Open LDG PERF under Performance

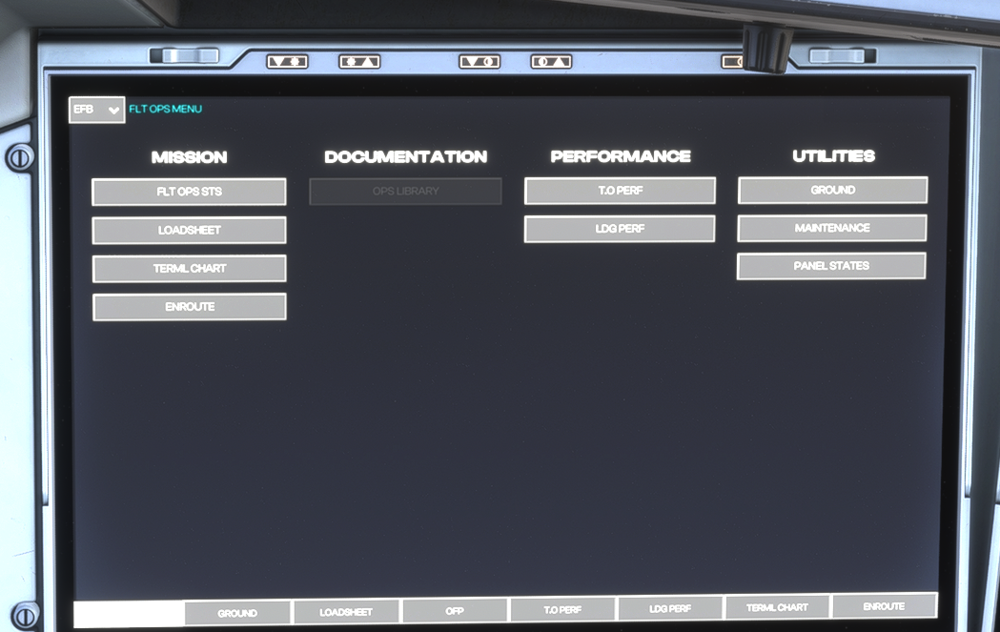(x=620, y=229)
